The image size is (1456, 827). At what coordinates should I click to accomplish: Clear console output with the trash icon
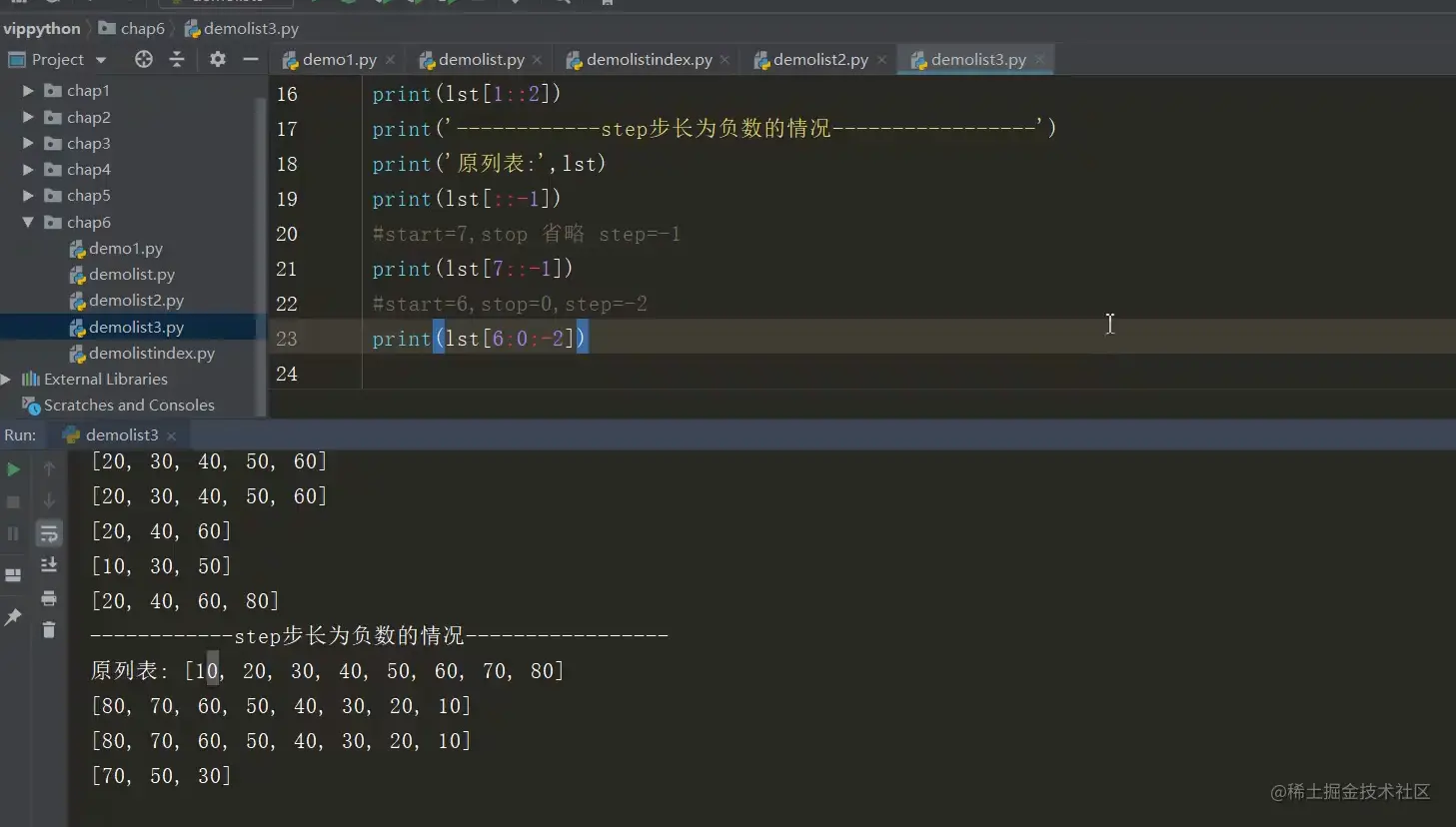49,629
